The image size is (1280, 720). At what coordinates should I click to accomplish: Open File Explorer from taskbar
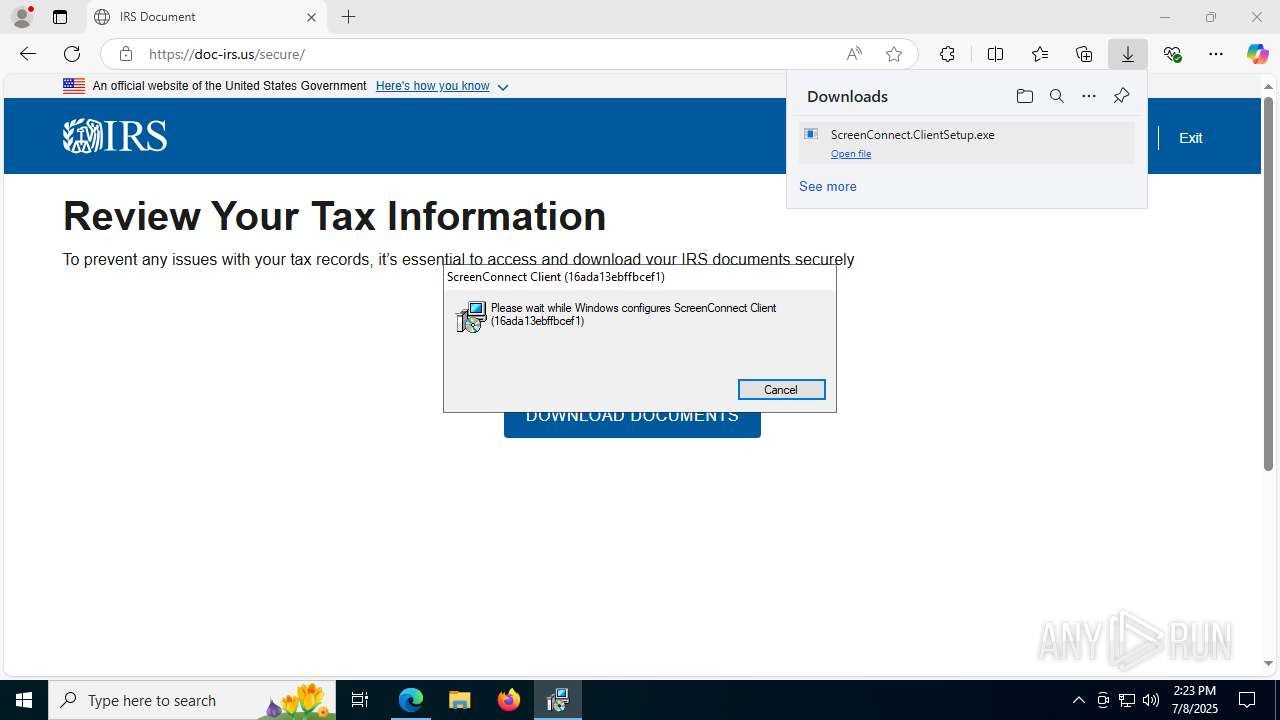[x=460, y=700]
